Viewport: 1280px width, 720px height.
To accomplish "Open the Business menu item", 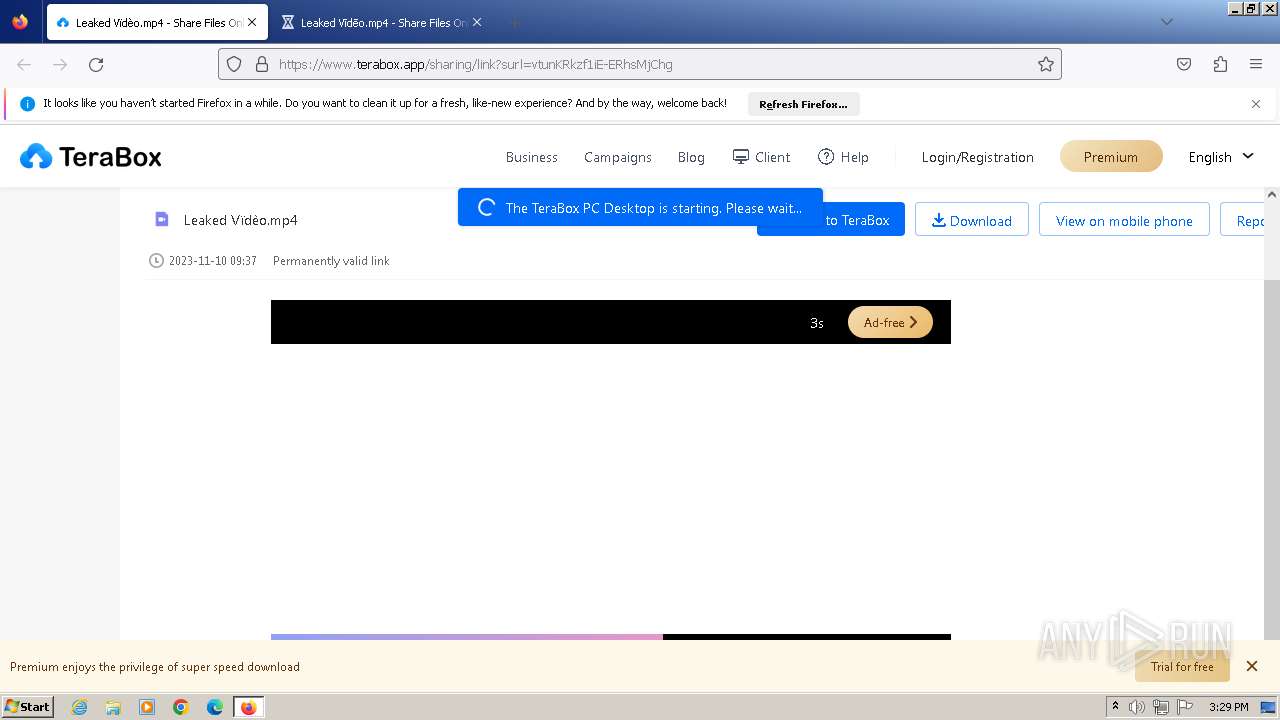I will click(532, 157).
